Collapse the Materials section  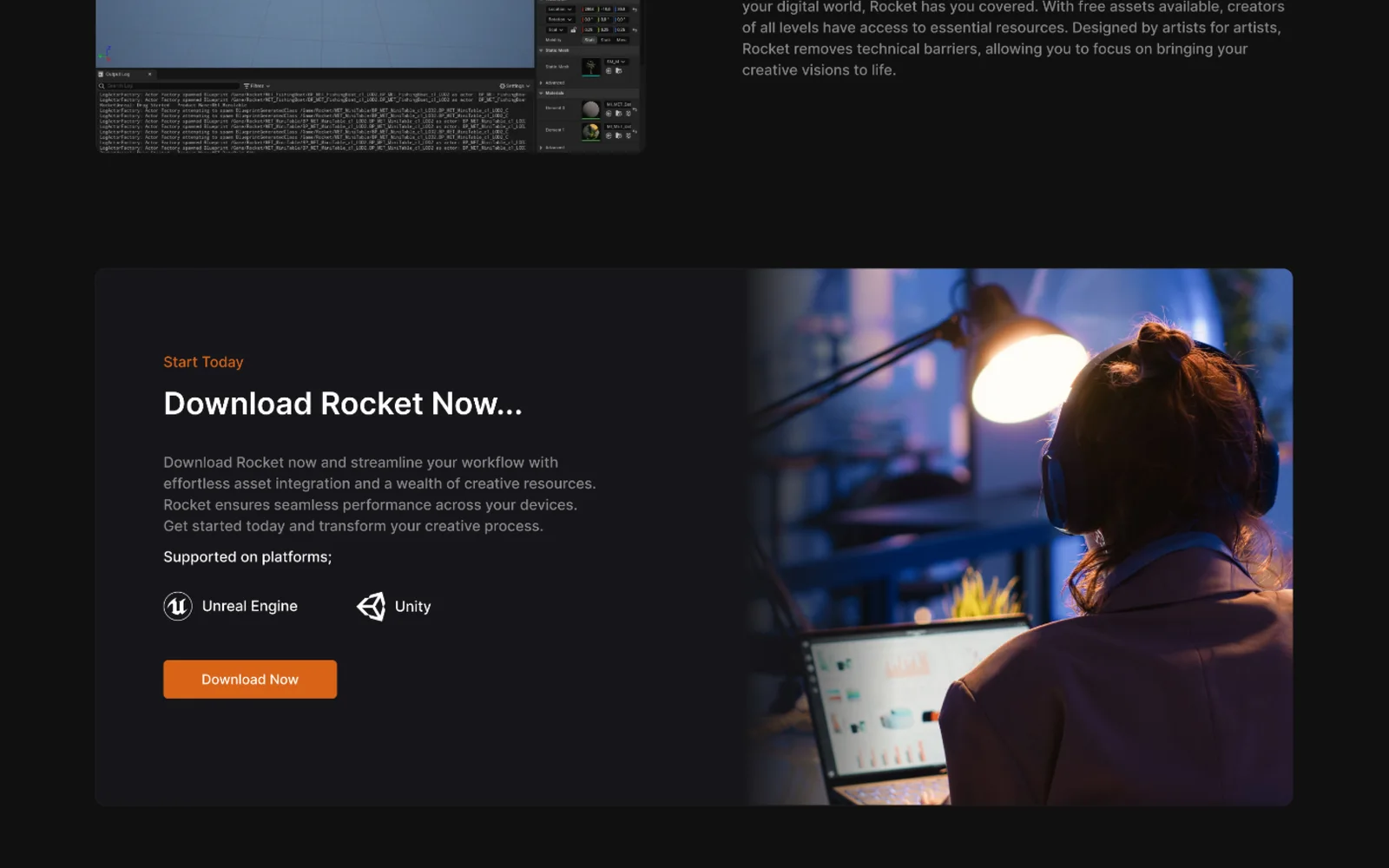pyautogui.click(x=541, y=93)
